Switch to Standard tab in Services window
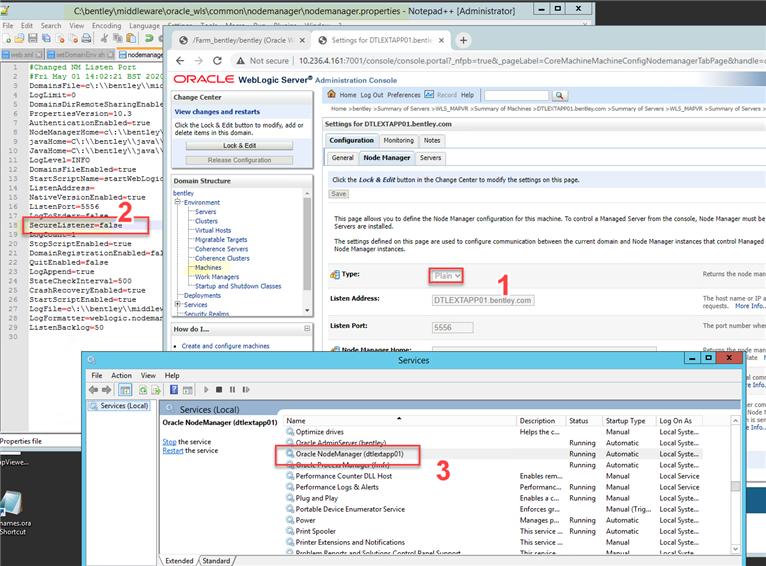The height and width of the screenshot is (566, 766). (216, 561)
